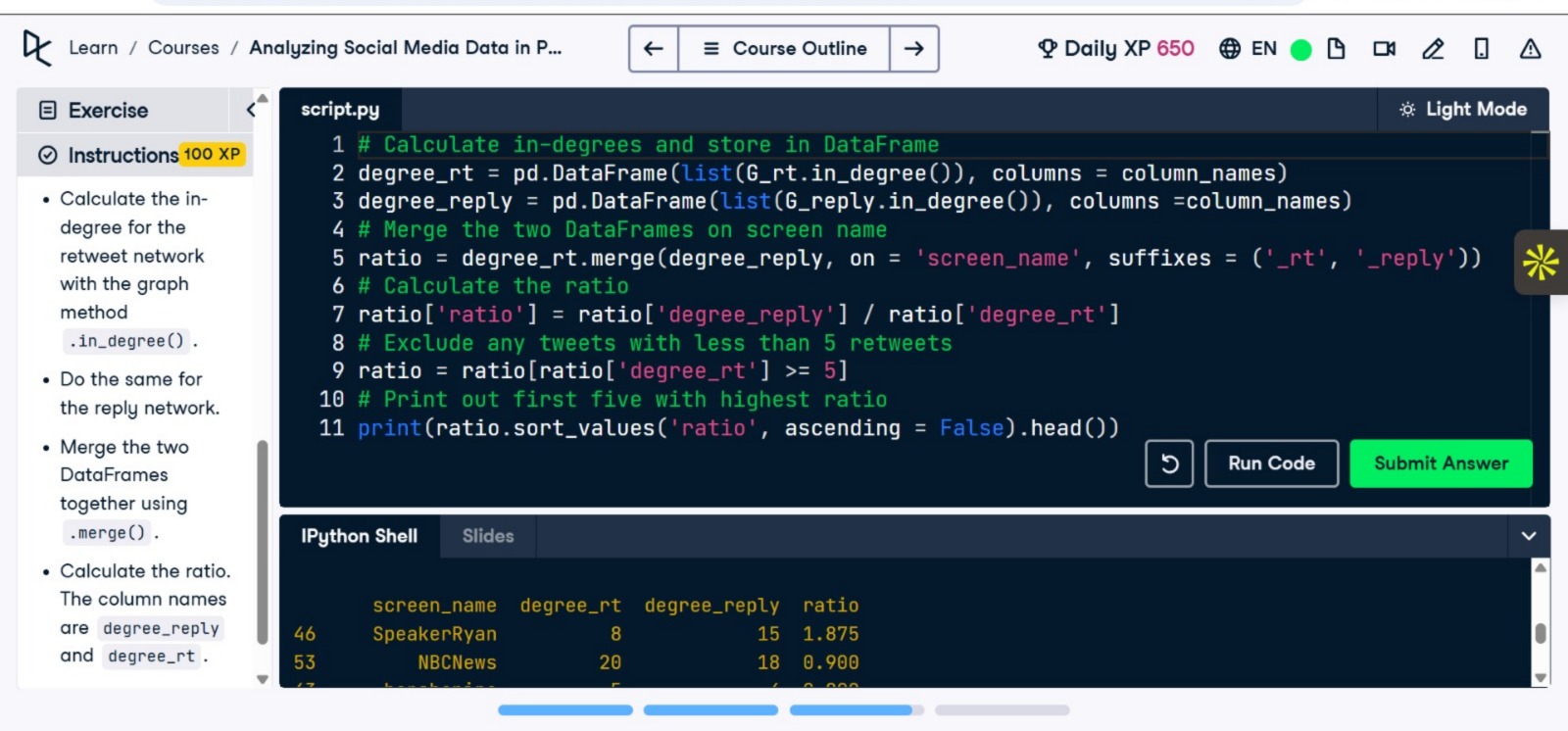
Task: Select the script.py editor tab
Action: (340, 110)
